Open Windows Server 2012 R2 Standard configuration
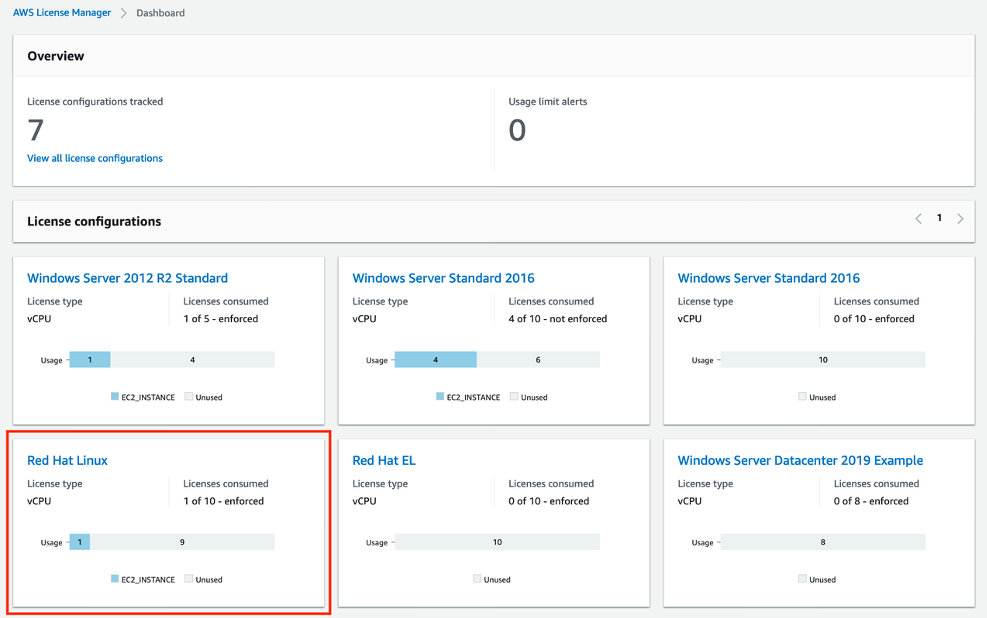Image resolution: width=987 pixels, height=618 pixels. pyautogui.click(x=127, y=278)
